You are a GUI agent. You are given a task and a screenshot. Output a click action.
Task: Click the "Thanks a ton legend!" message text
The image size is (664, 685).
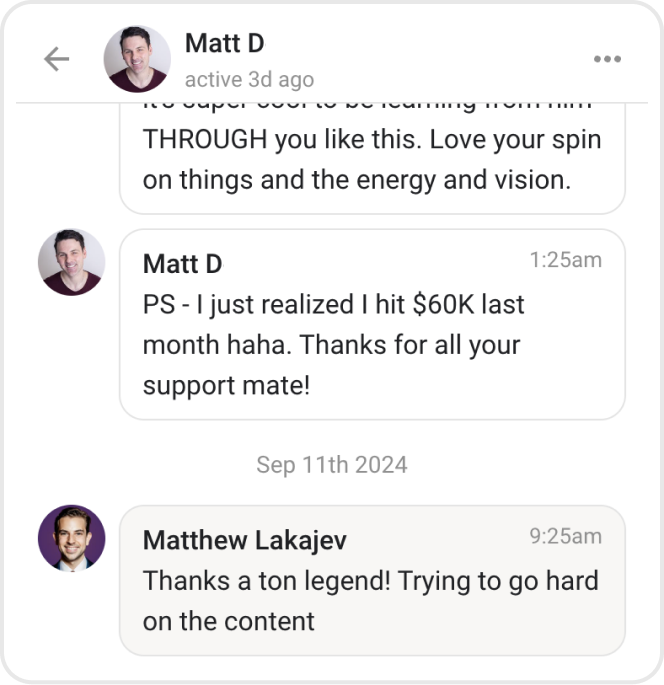370,580
